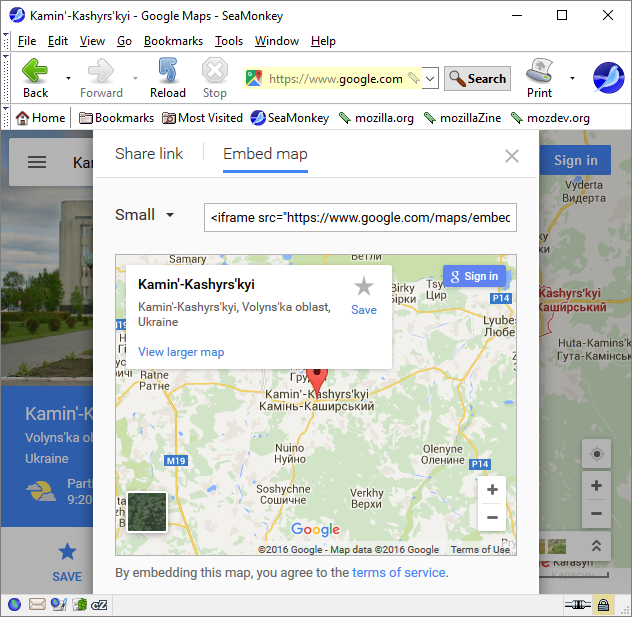The height and width of the screenshot is (617, 632).
Task: Click the satellite view thumbnail
Action: (147, 512)
